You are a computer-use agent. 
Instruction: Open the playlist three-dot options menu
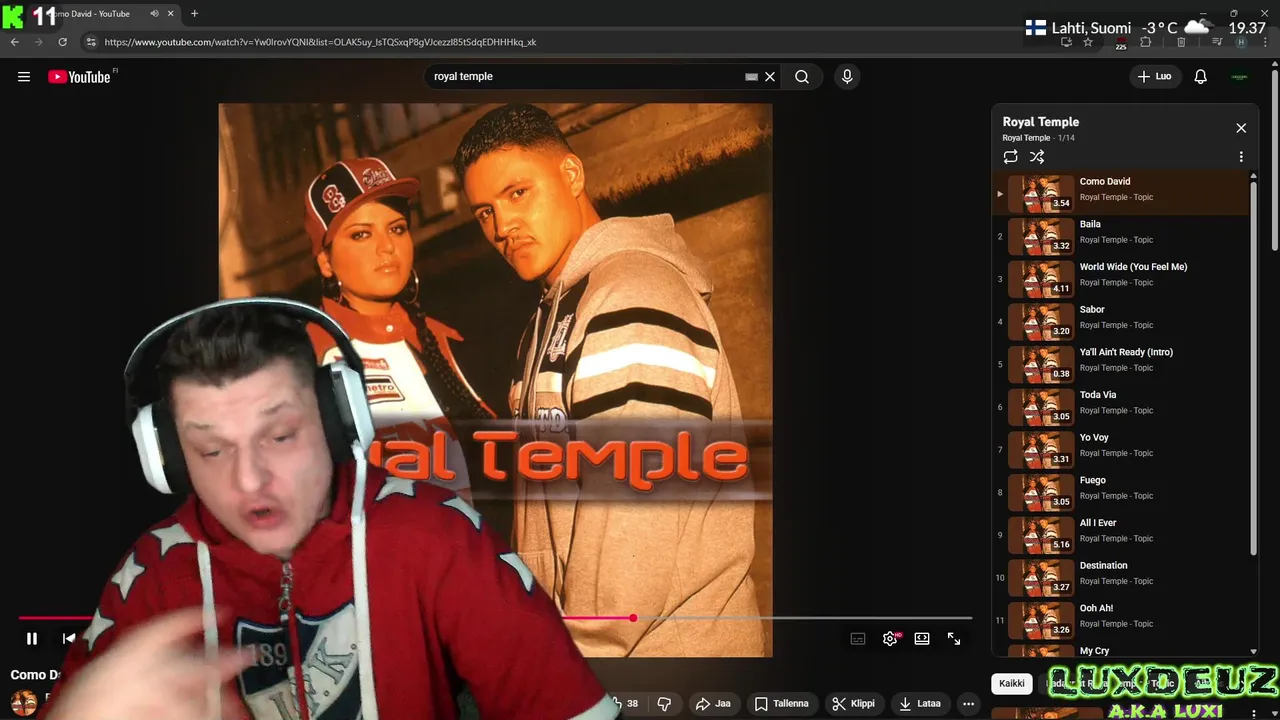point(1241,157)
